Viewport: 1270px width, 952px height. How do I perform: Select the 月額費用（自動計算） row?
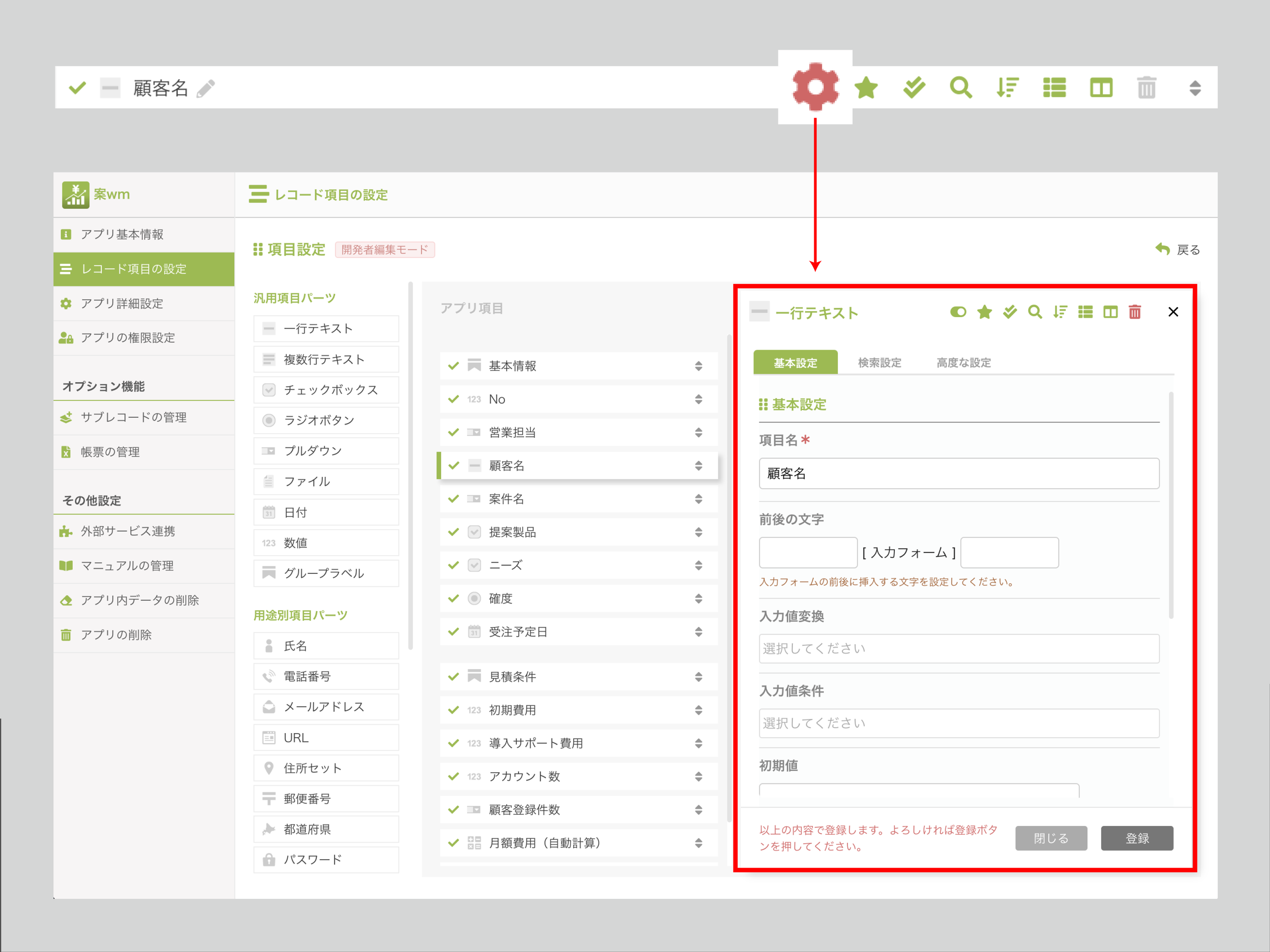click(x=579, y=843)
